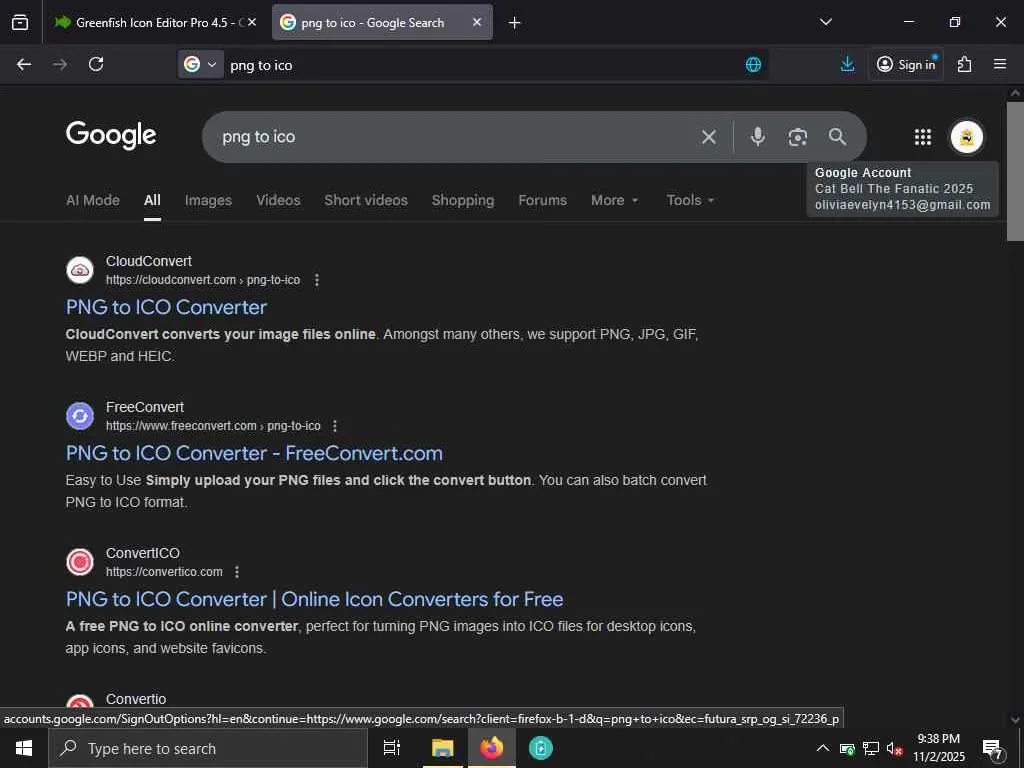Viewport: 1024px width, 768px height.
Task: Close the png to ico Google Search tab
Action: 477,22
